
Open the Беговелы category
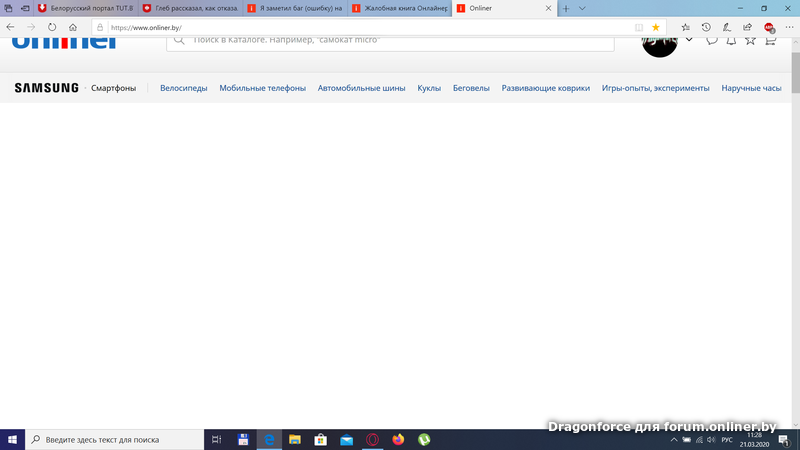click(471, 88)
